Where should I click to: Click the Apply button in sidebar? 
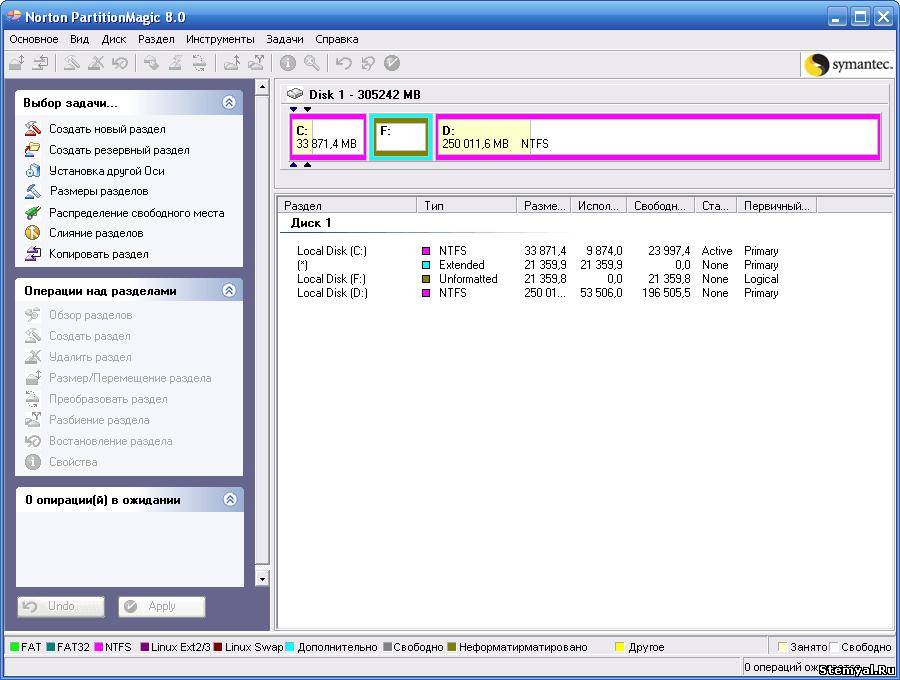[x=162, y=607]
